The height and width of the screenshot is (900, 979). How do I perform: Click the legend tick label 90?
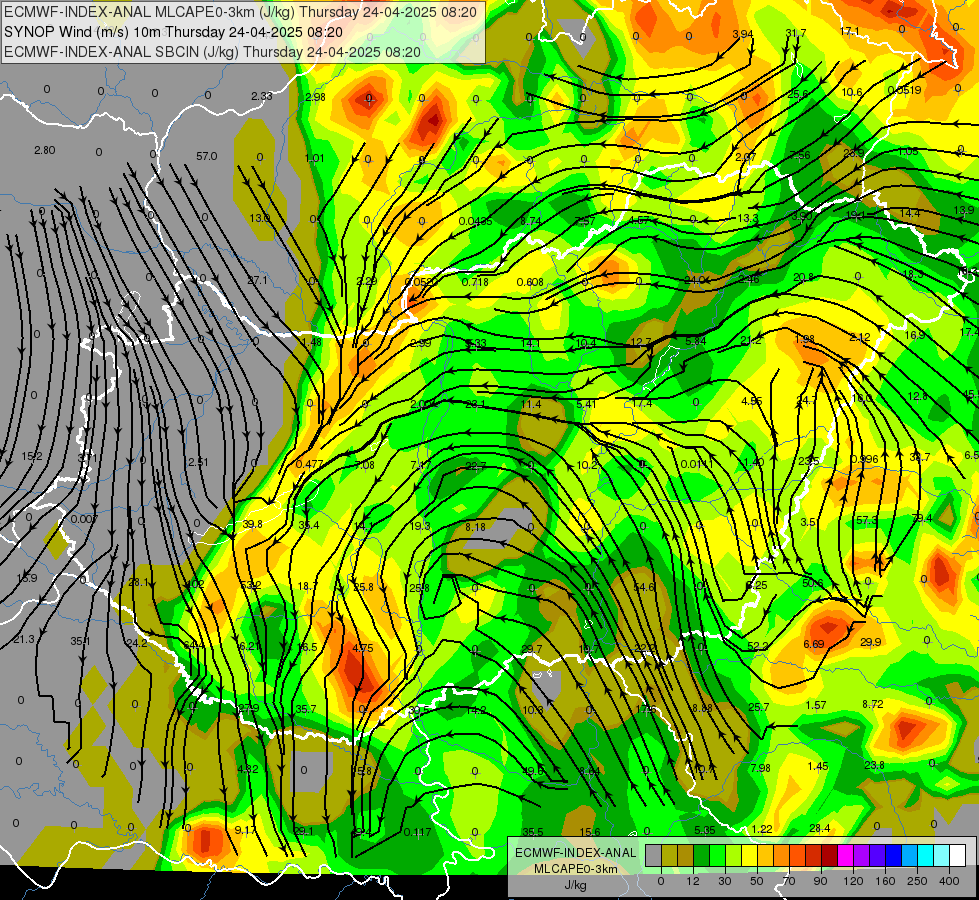[x=820, y=881]
